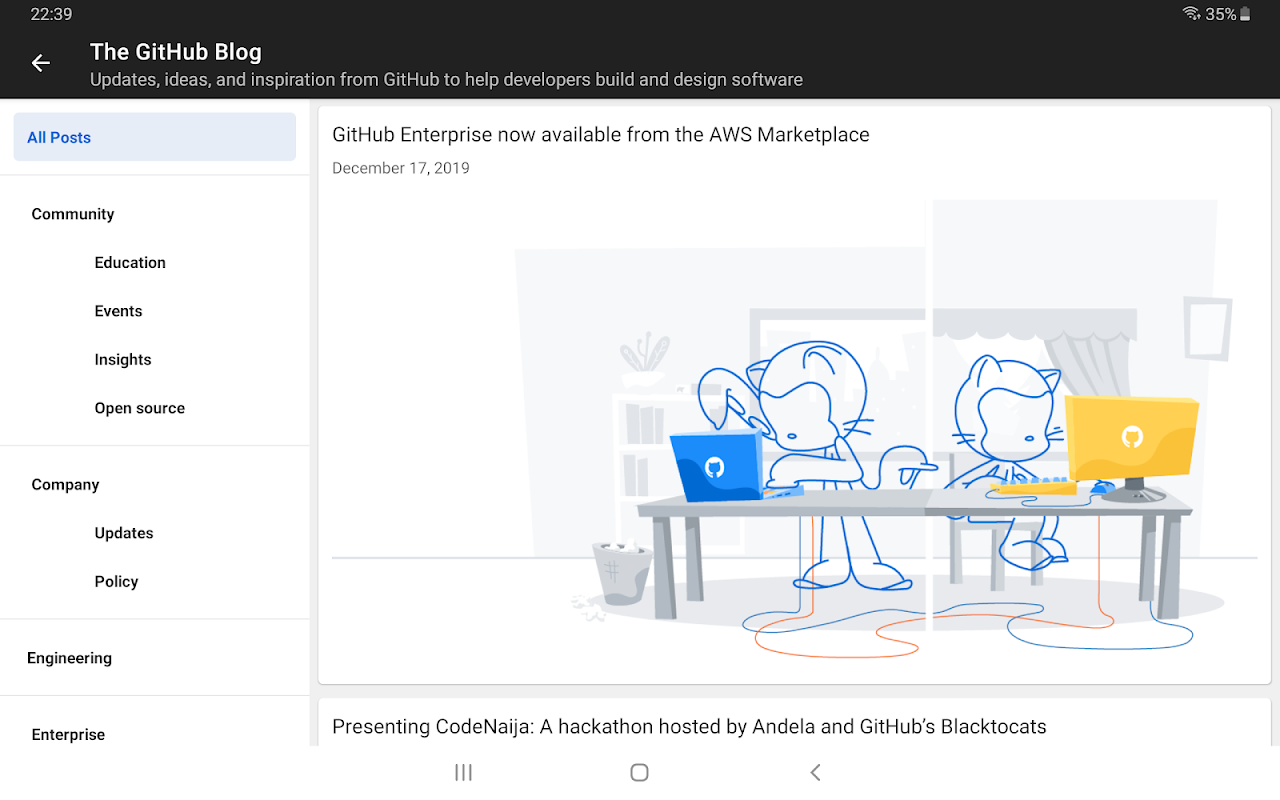Tap the back arrow in header
This screenshot has height=800, width=1280.
click(x=40, y=63)
